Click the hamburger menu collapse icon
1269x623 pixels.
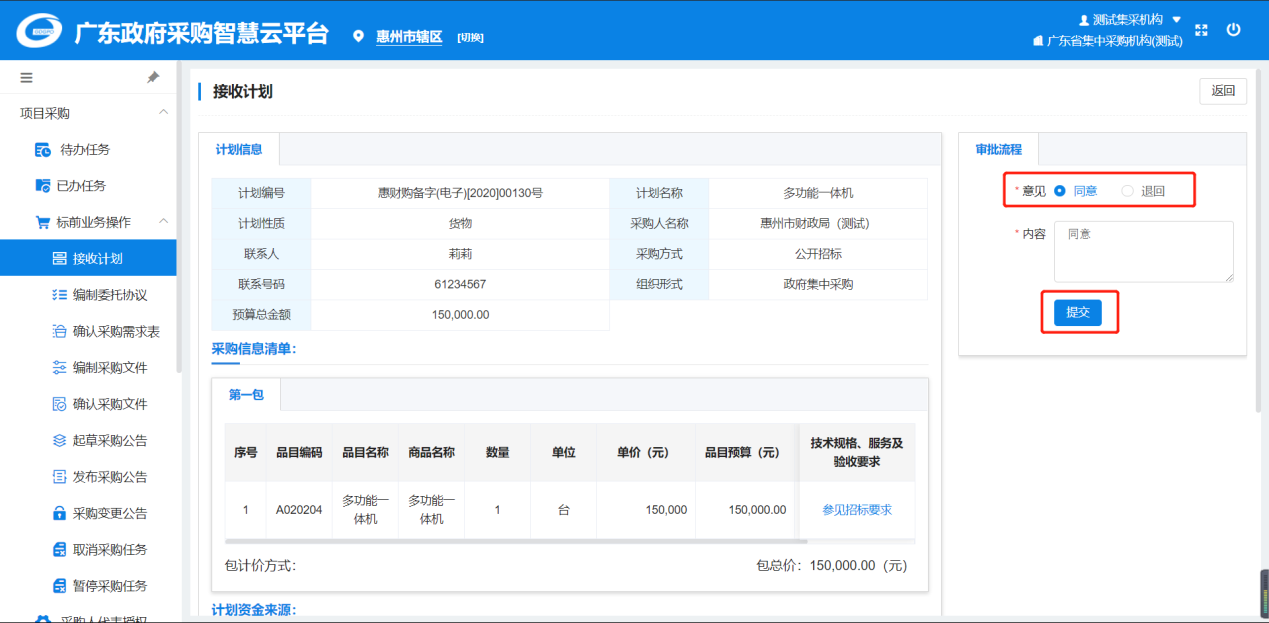pos(27,77)
